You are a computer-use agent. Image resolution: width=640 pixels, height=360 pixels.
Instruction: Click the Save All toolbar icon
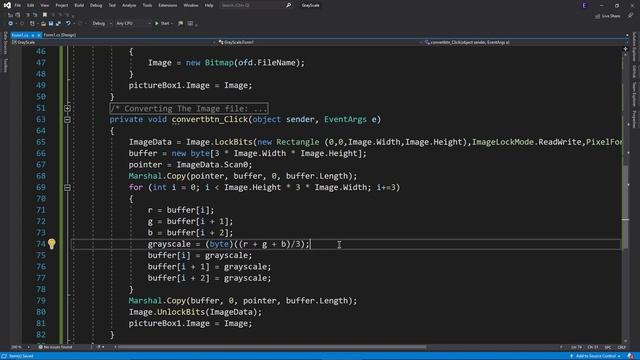click(58, 24)
